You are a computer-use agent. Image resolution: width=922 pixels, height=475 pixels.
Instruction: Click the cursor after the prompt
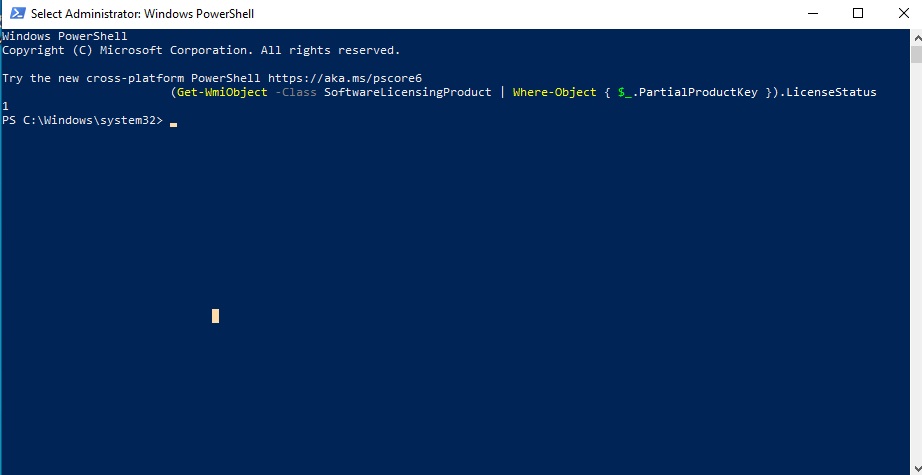(173, 123)
